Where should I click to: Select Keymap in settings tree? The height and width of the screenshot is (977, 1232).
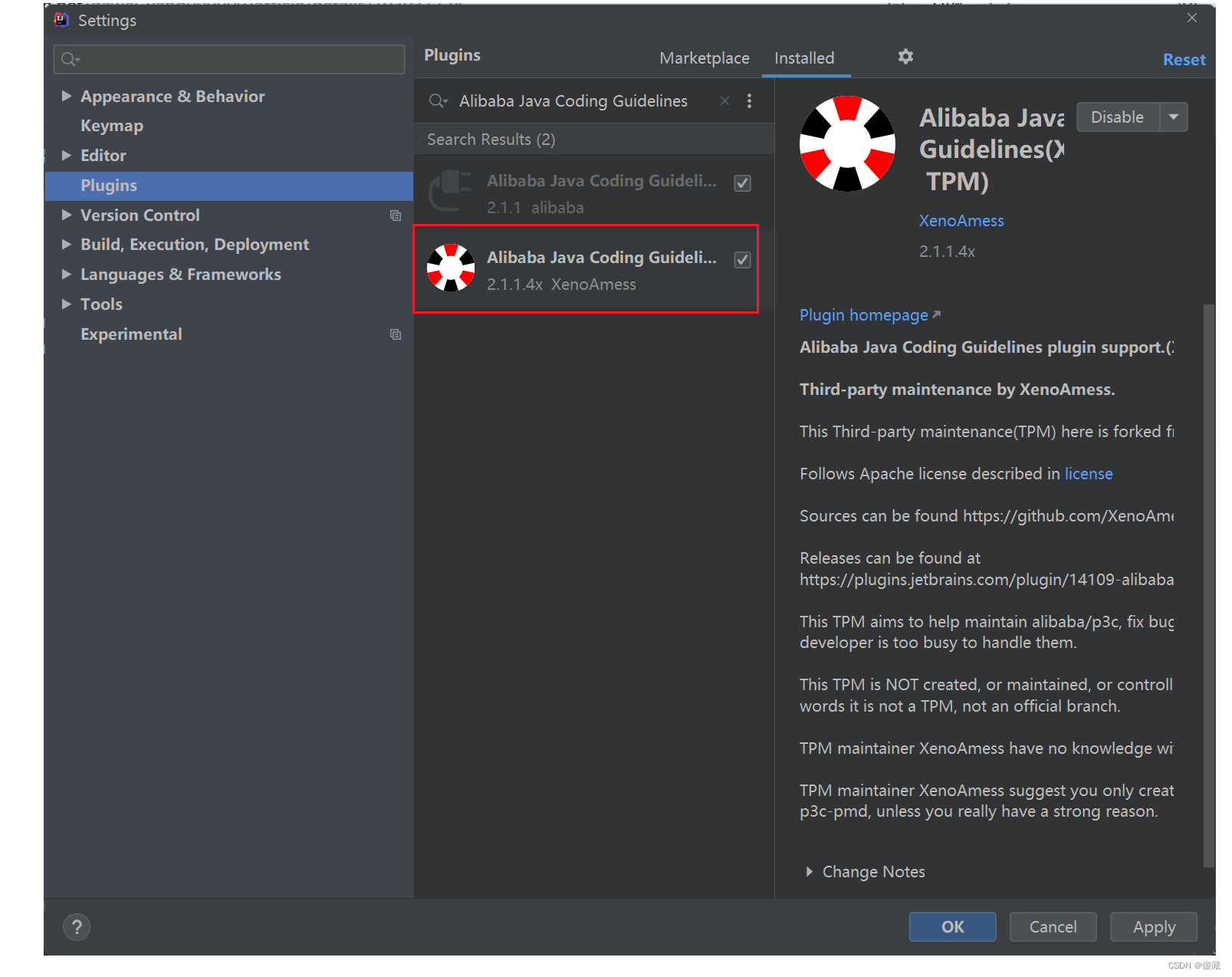tap(112, 126)
